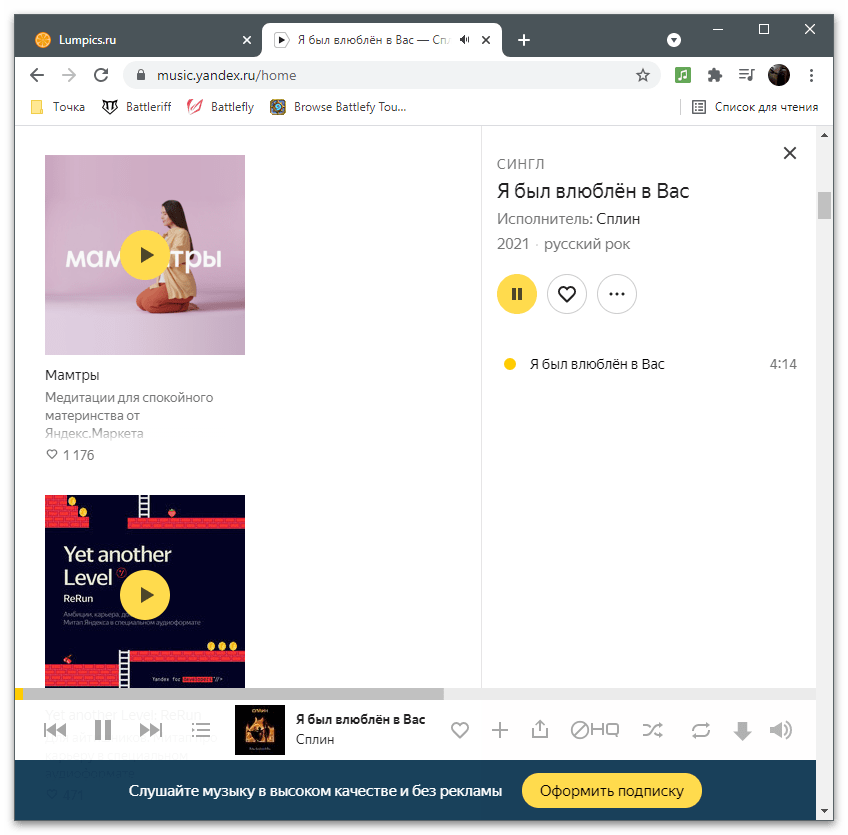Open the play queue list icon
The image size is (848, 835).
201,730
